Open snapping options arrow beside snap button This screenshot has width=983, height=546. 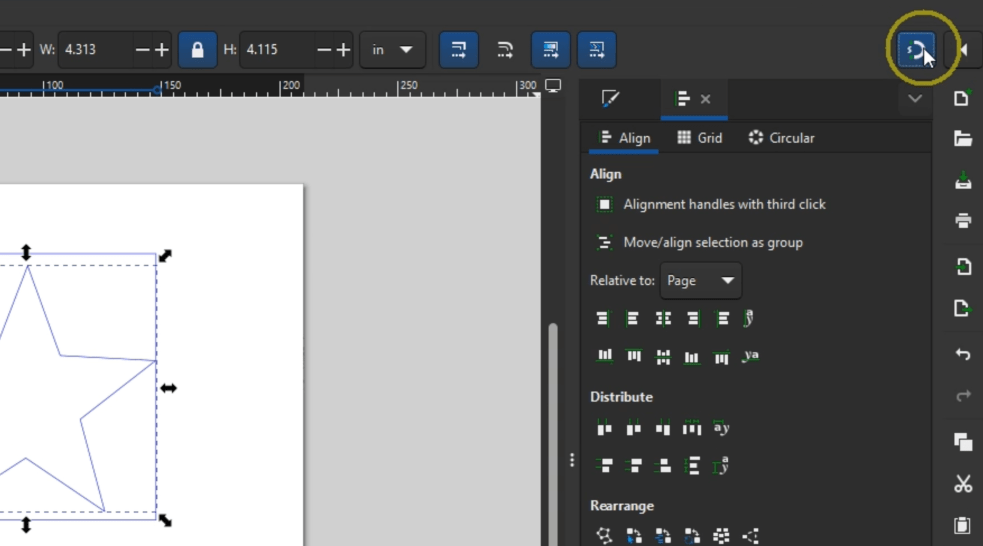[963, 49]
